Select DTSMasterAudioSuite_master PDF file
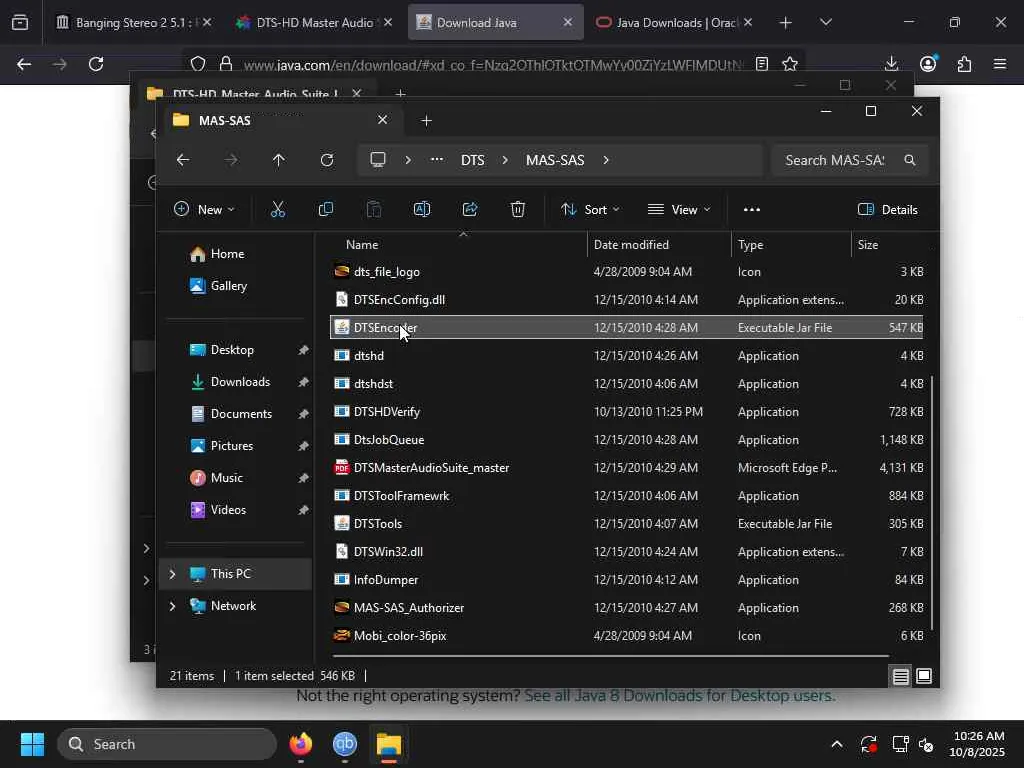 click(626, 468)
